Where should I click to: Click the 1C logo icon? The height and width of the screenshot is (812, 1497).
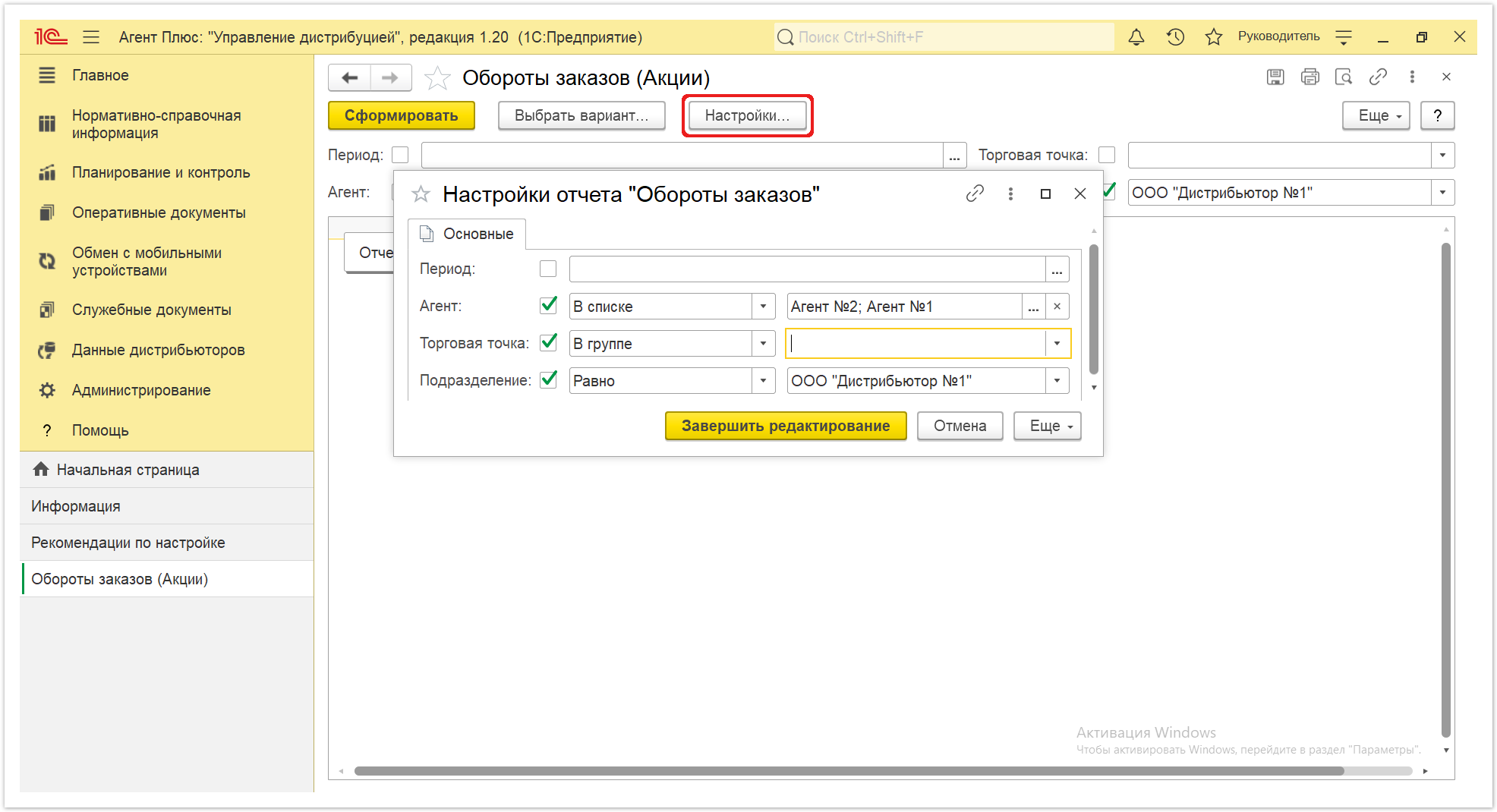point(51,36)
